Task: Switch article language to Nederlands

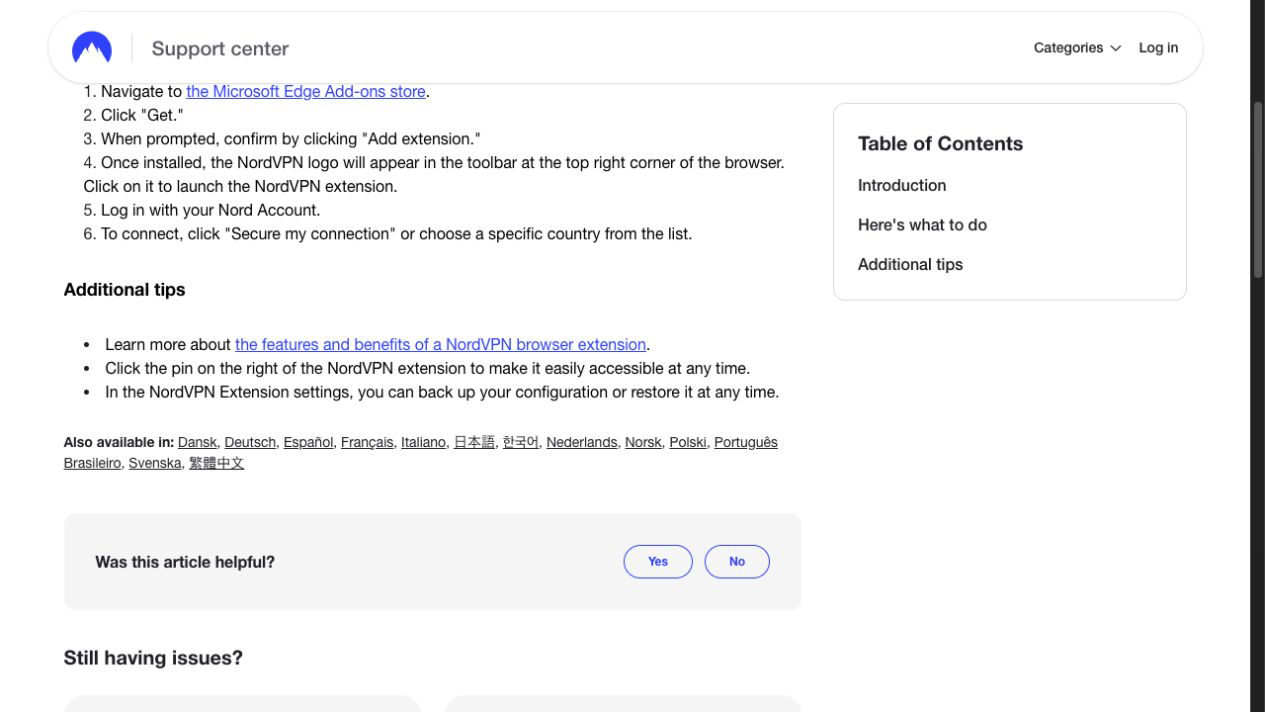Action: [x=582, y=442]
